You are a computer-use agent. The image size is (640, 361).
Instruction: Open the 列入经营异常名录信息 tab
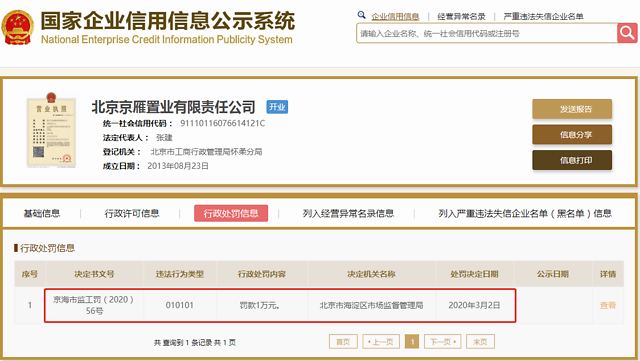pos(348,213)
